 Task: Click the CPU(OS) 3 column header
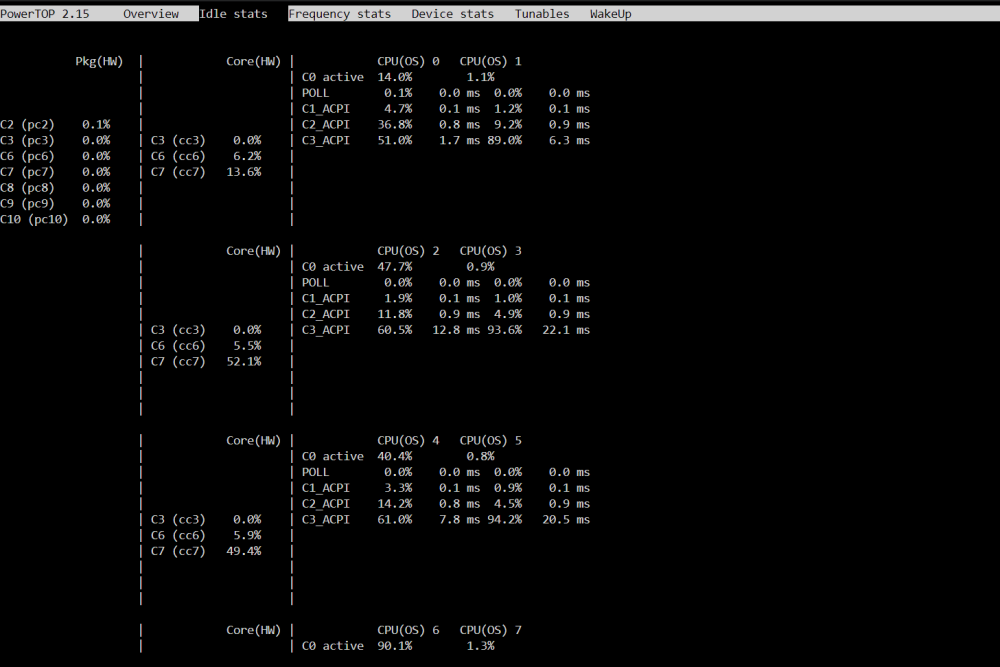490,251
